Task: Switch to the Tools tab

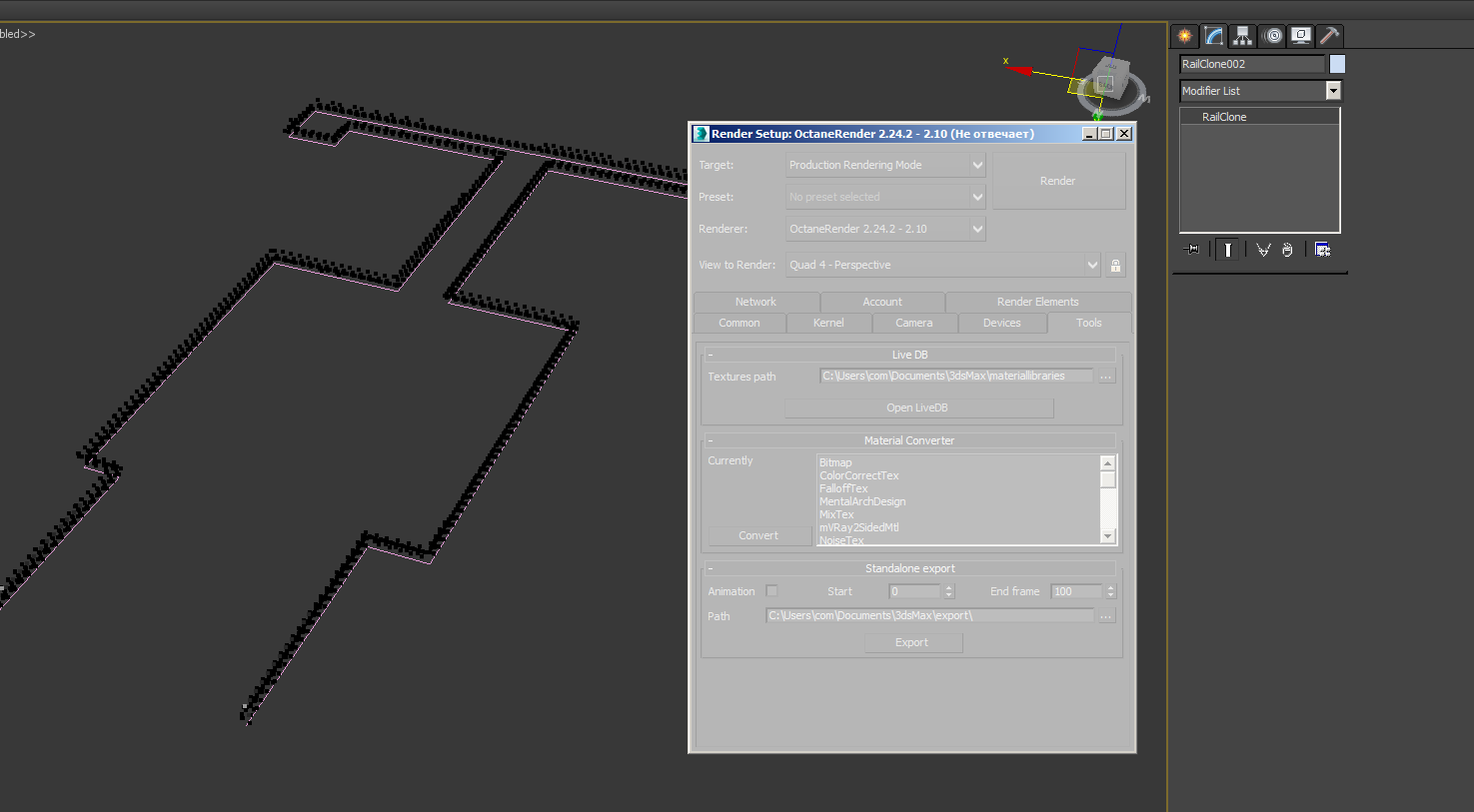Action: [1089, 323]
